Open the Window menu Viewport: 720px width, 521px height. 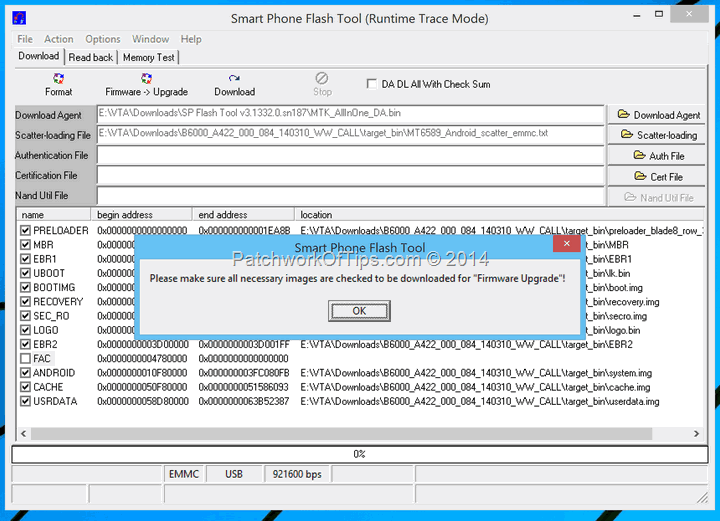tap(151, 39)
